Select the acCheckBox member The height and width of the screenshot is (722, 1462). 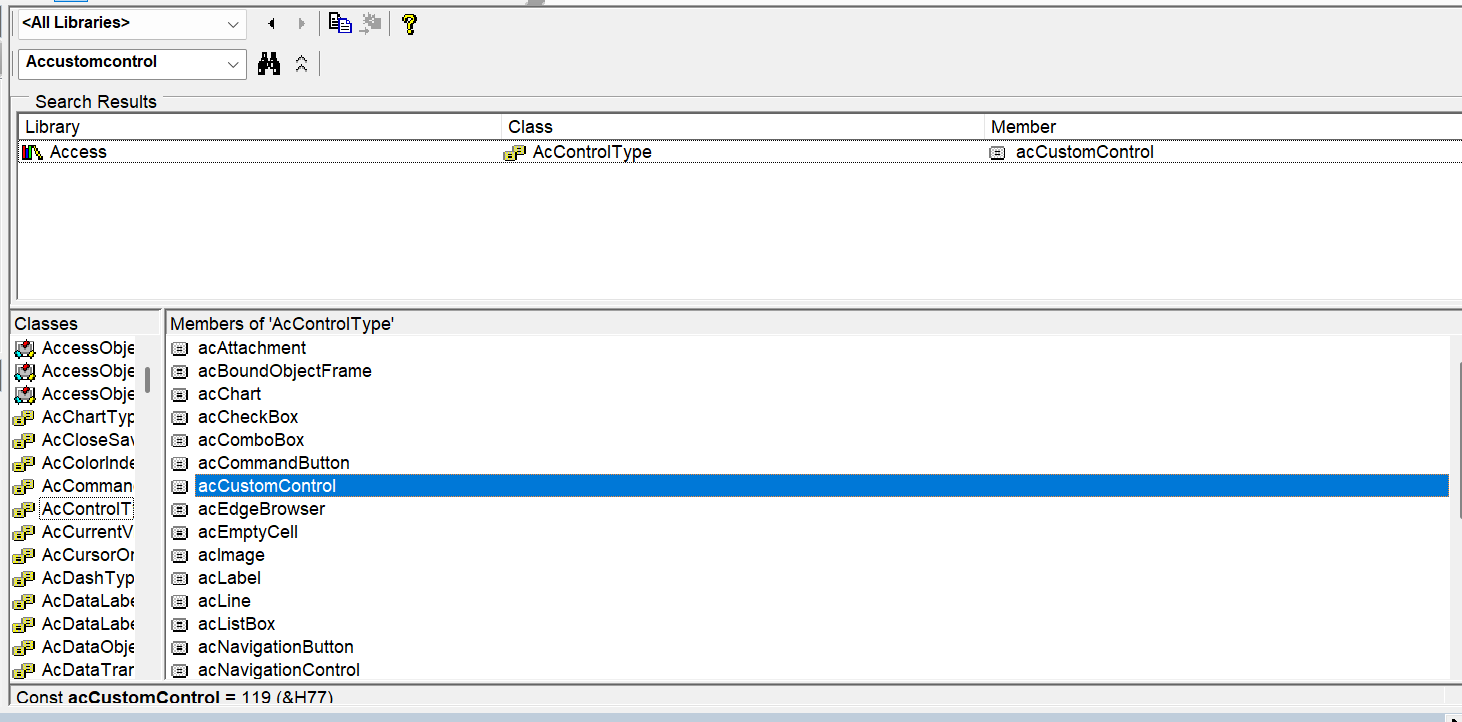point(248,417)
